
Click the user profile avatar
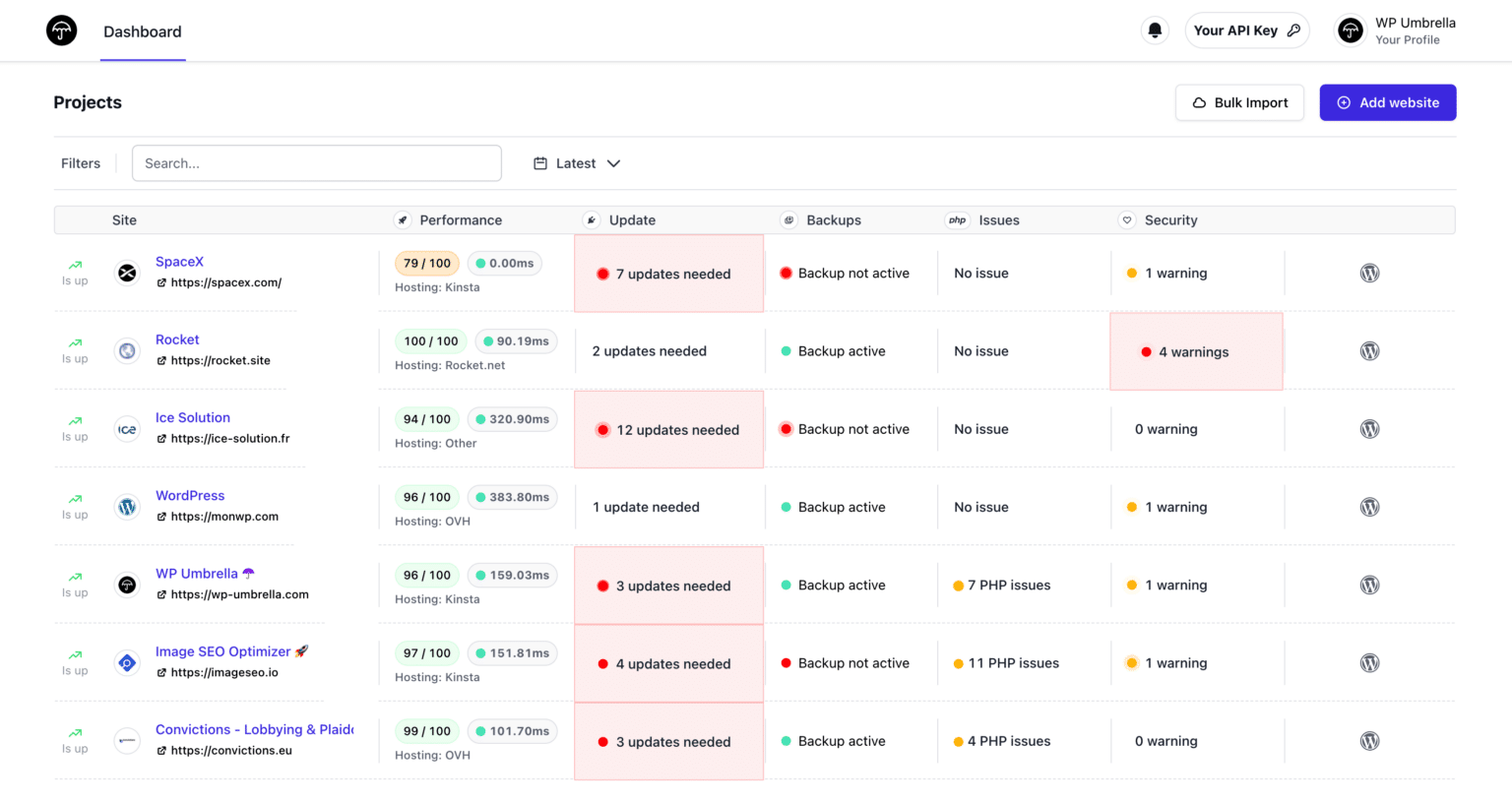[1350, 31]
